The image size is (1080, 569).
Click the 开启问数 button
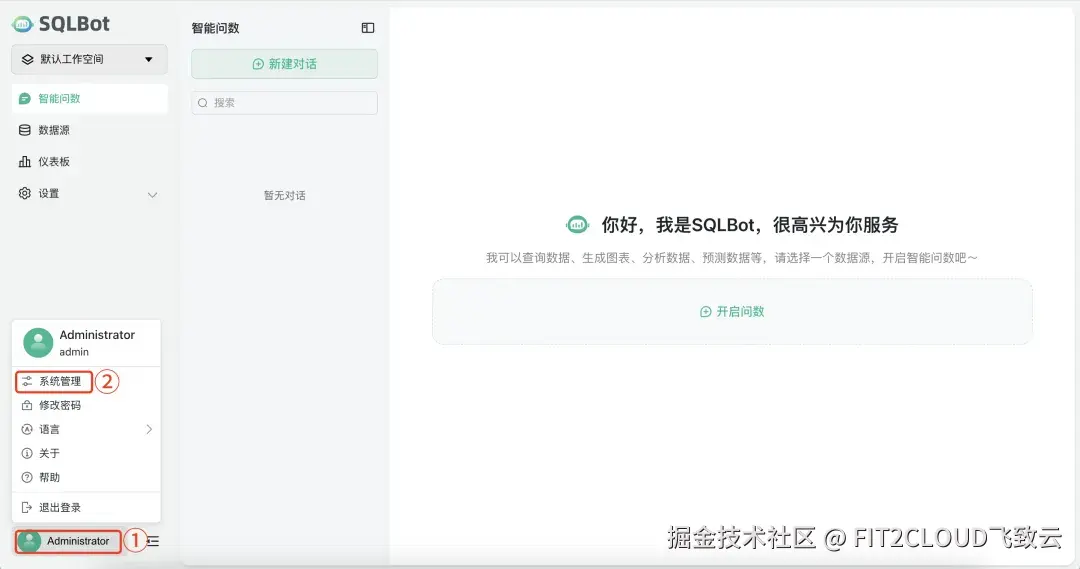732,311
